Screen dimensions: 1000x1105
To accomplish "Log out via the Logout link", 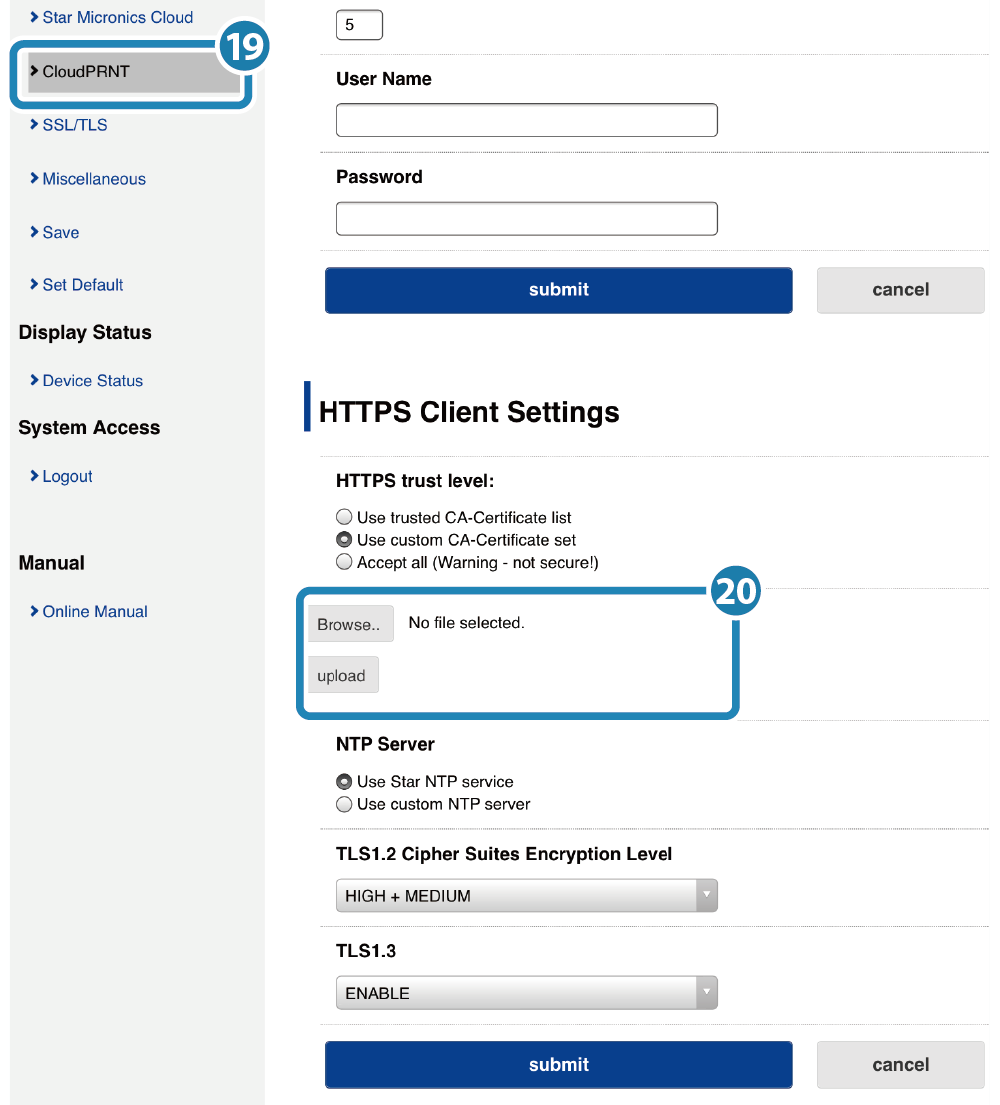I will pyautogui.click(x=67, y=477).
